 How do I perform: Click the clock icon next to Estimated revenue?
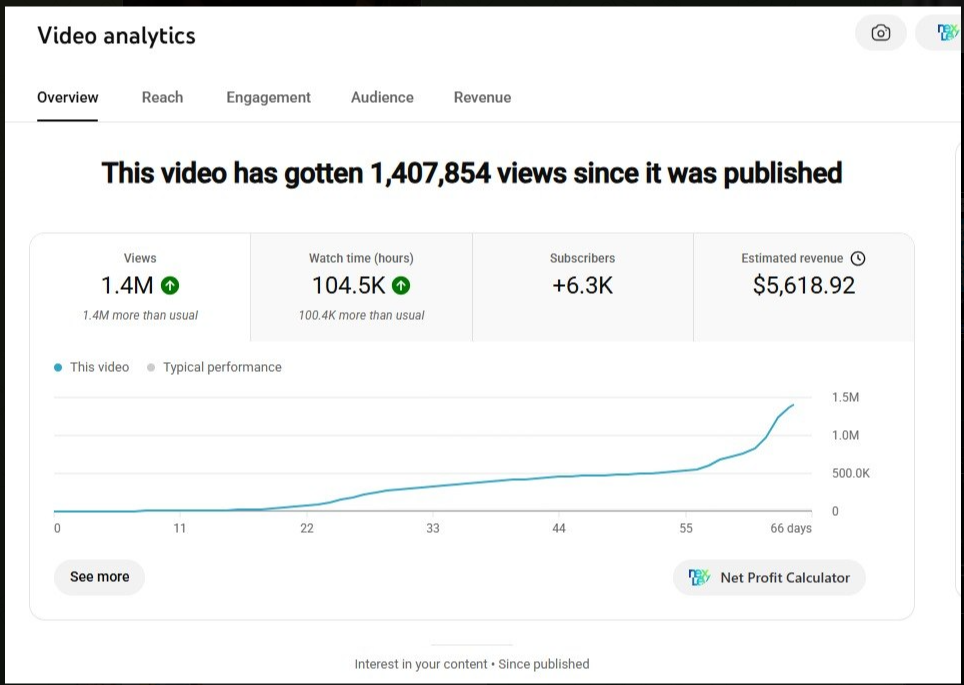click(857, 258)
